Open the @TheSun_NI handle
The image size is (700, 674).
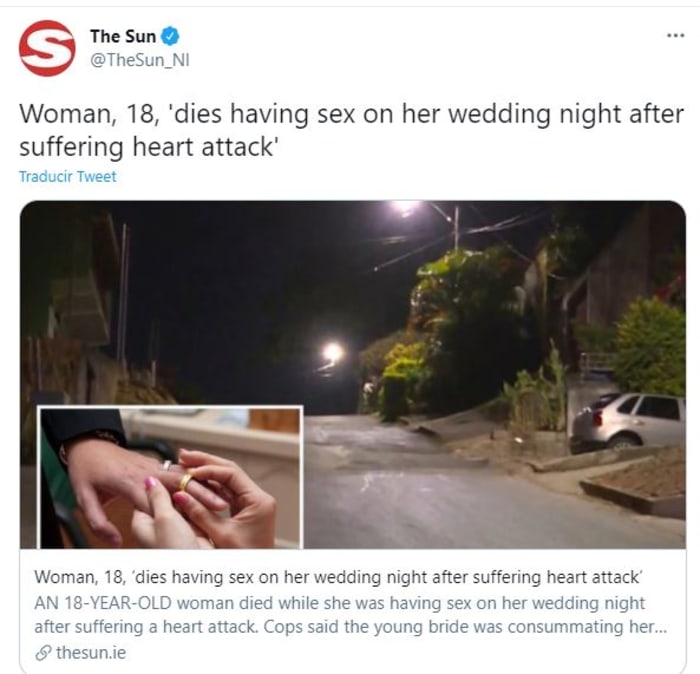pyautogui.click(x=140, y=60)
